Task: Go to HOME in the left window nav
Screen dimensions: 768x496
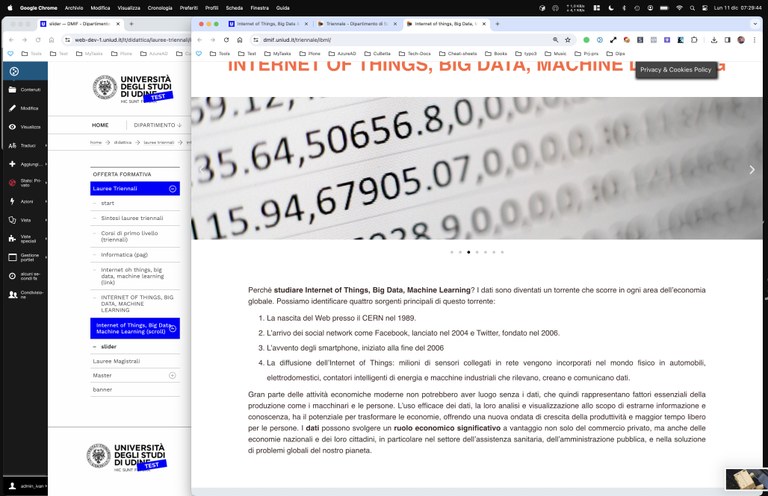Action: [x=100, y=125]
